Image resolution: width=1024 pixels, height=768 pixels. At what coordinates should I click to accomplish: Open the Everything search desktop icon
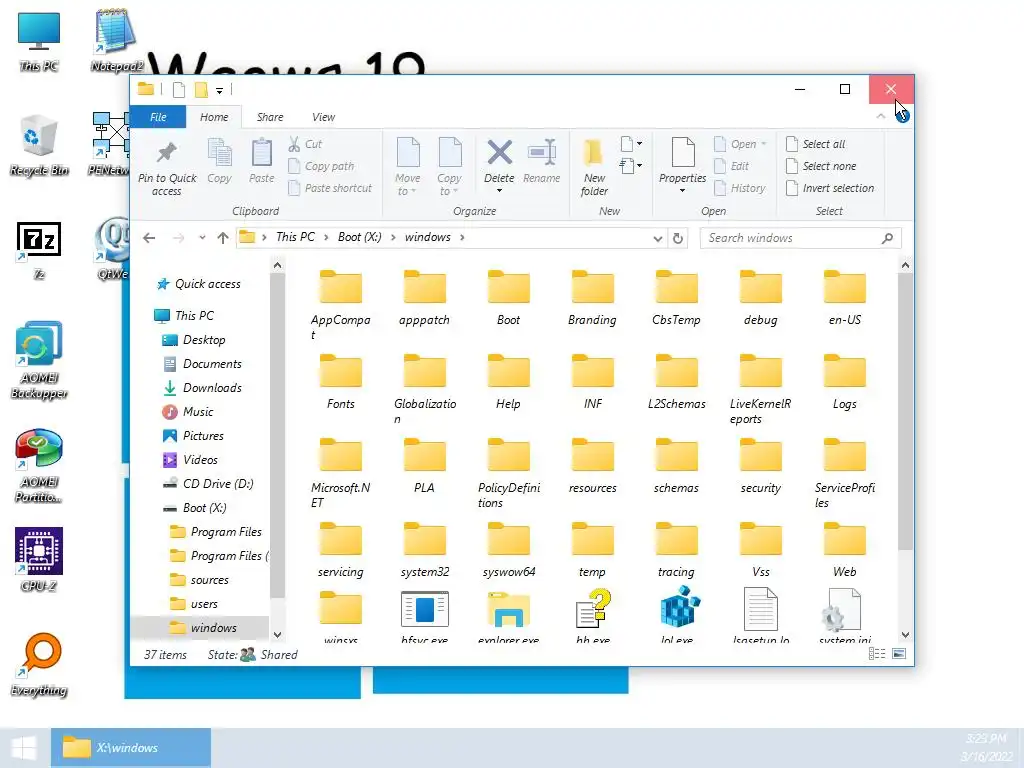39,665
